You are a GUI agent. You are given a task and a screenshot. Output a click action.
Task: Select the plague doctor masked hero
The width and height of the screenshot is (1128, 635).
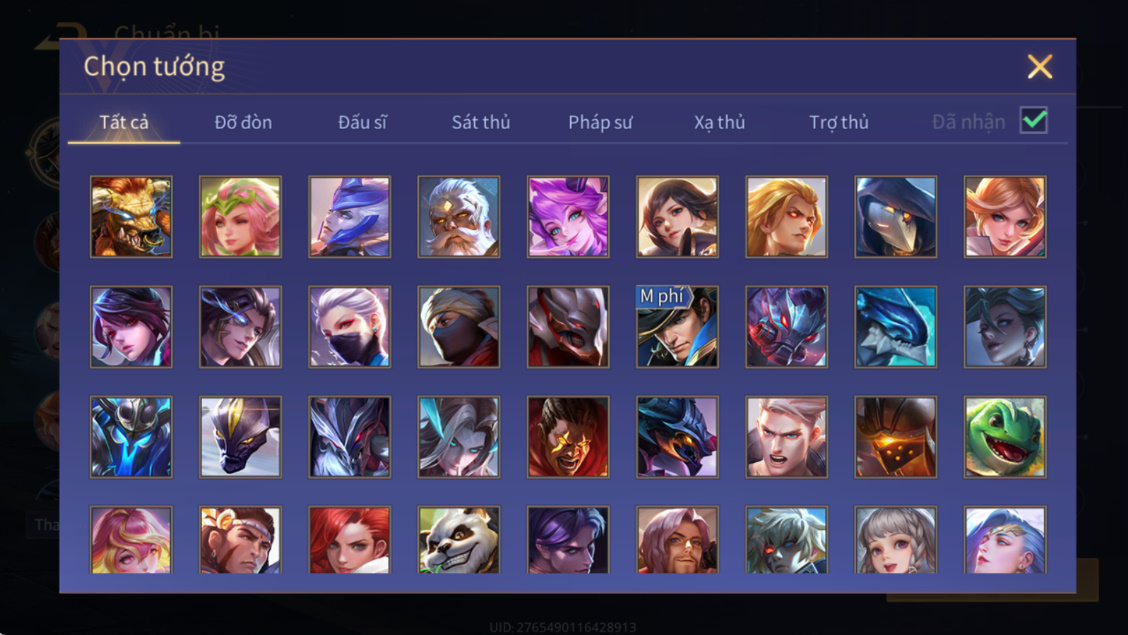896,216
